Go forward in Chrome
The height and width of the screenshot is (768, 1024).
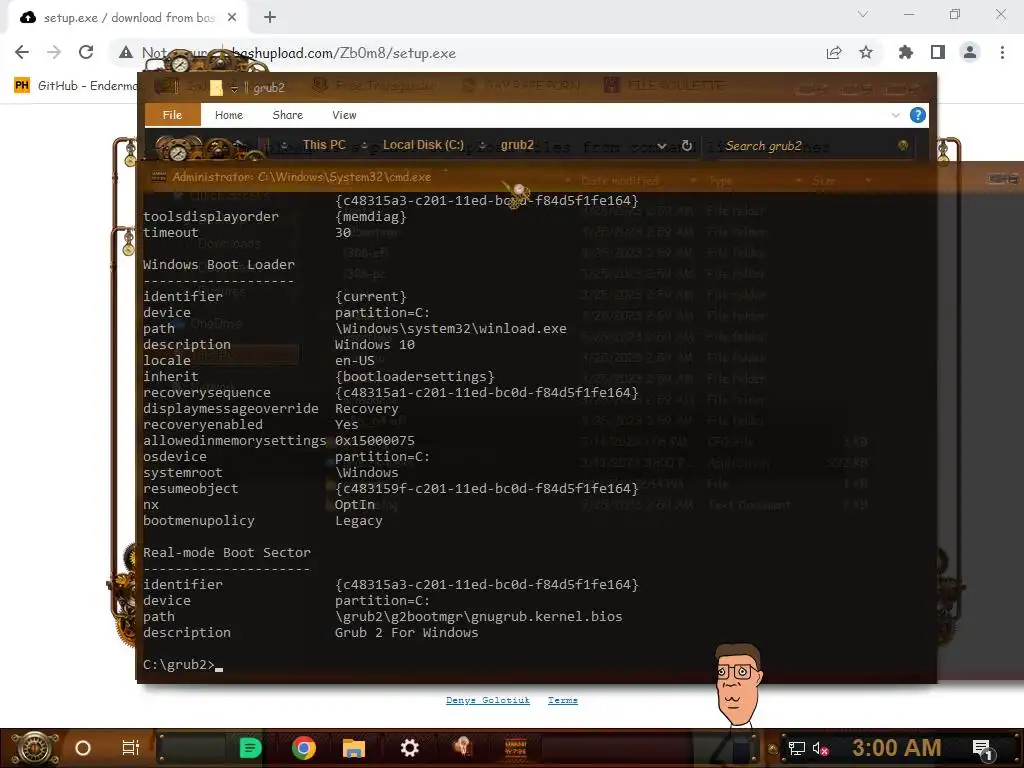tap(54, 52)
